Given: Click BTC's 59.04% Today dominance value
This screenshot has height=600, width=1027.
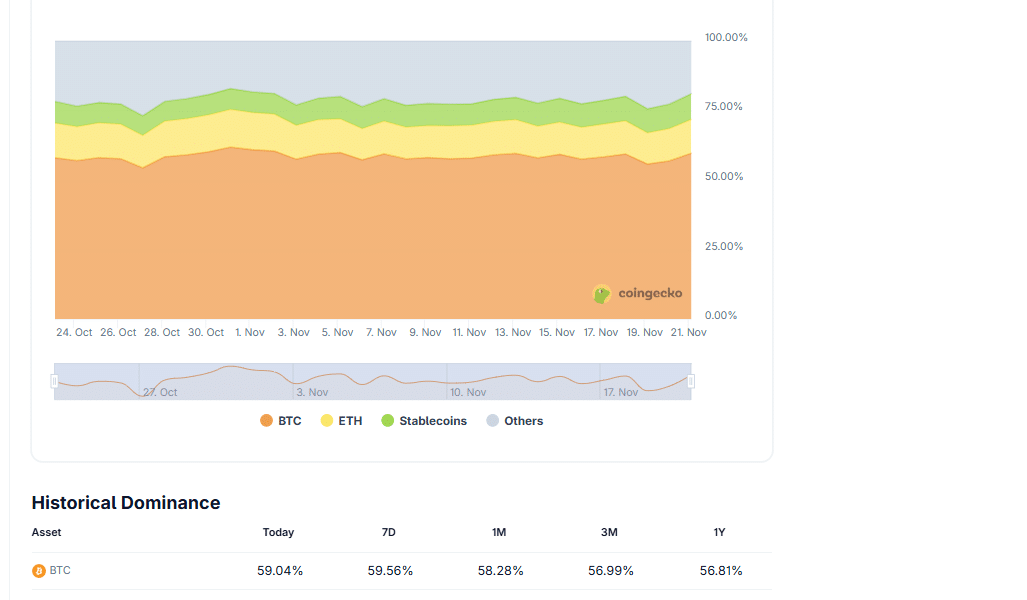Looking at the screenshot, I should point(280,571).
